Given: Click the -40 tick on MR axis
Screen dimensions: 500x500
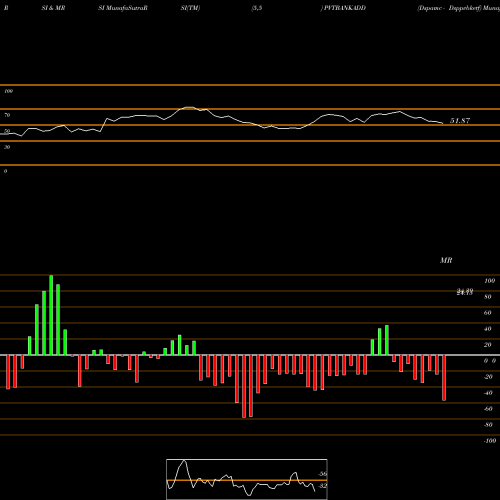Looking at the screenshot, I should [488, 393].
